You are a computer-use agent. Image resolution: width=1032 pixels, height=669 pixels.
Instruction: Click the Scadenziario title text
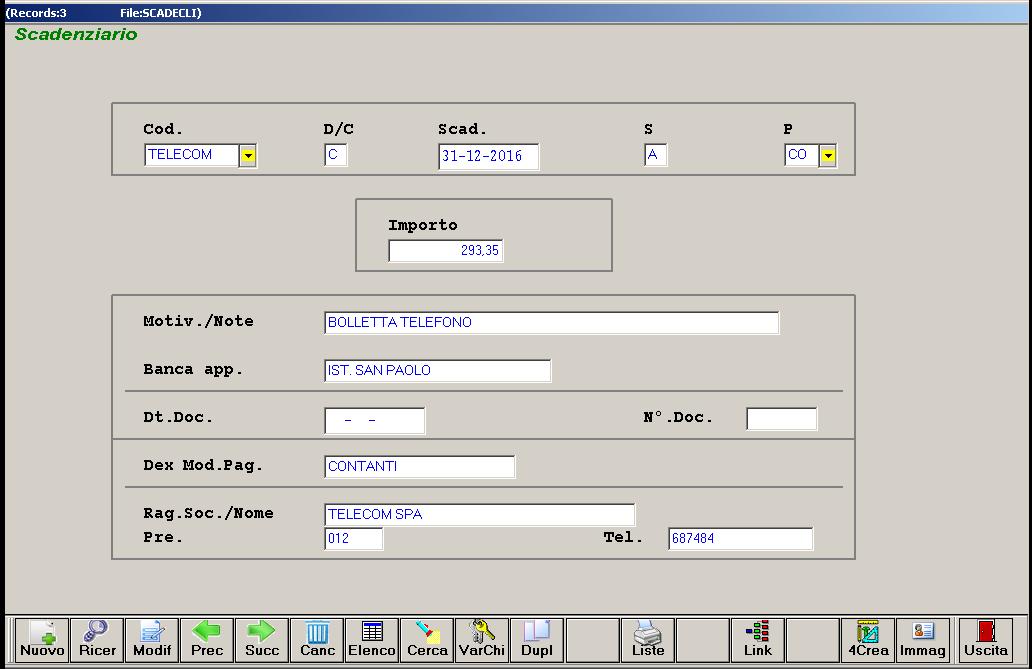pos(76,34)
